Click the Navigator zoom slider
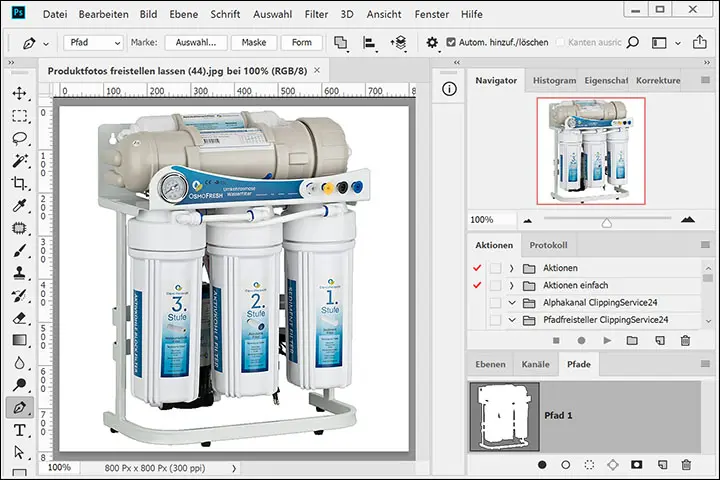 click(x=605, y=220)
